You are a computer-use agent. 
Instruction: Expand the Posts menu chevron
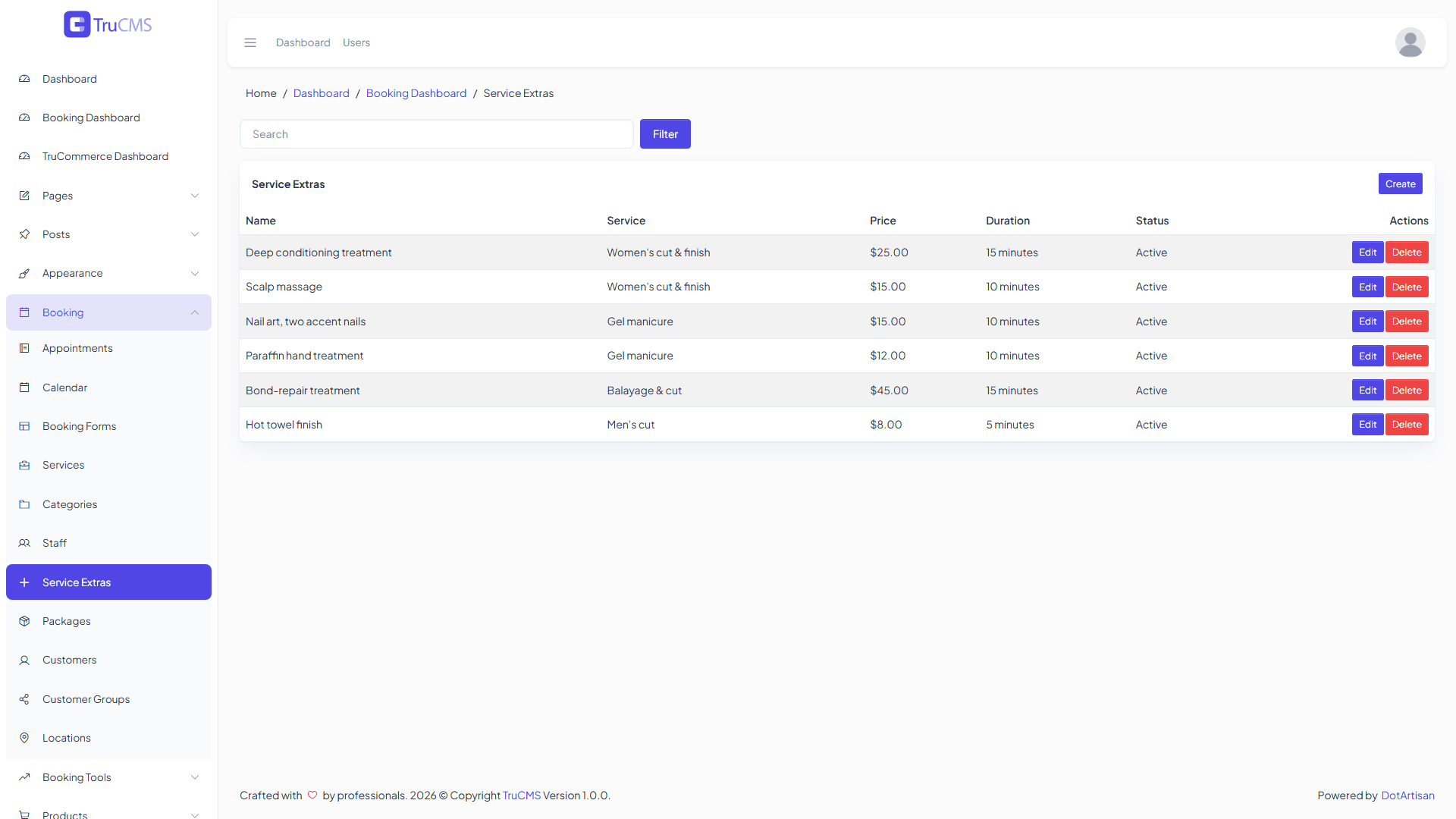tap(195, 234)
